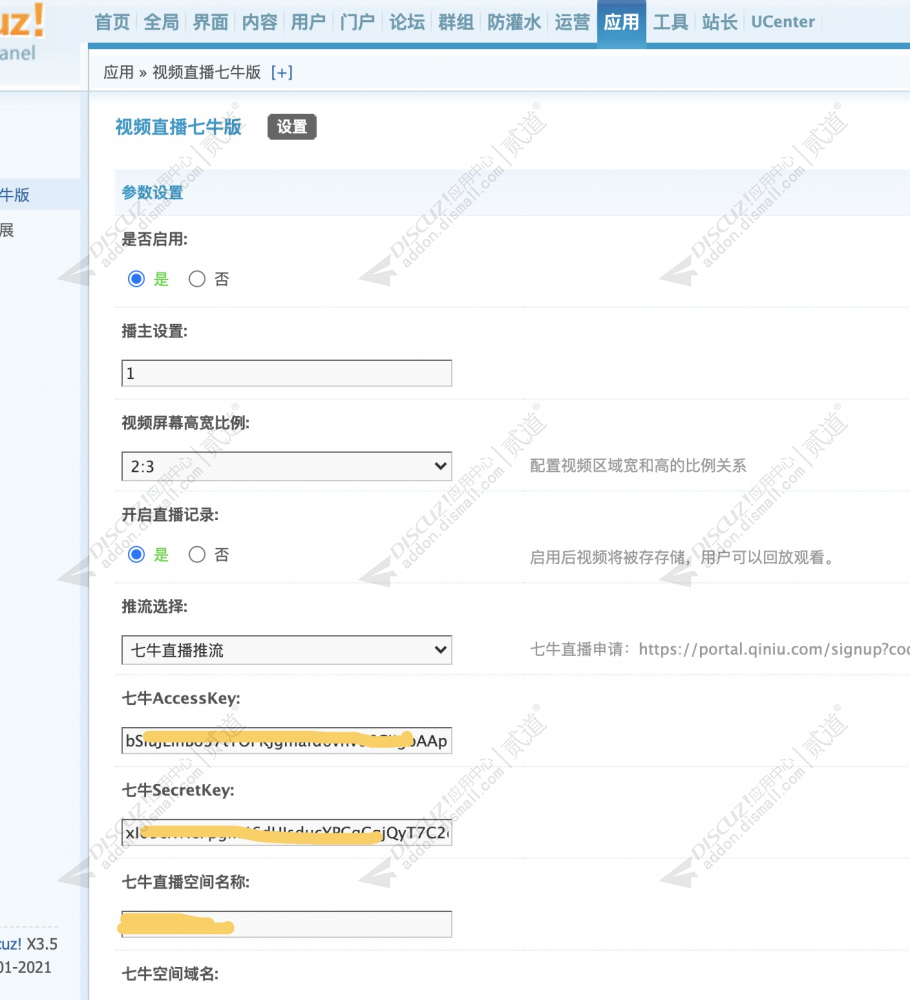Image resolution: width=910 pixels, height=1000 pixels.
Task: Open the 群组 menu item
Action: tap(456, 22)
